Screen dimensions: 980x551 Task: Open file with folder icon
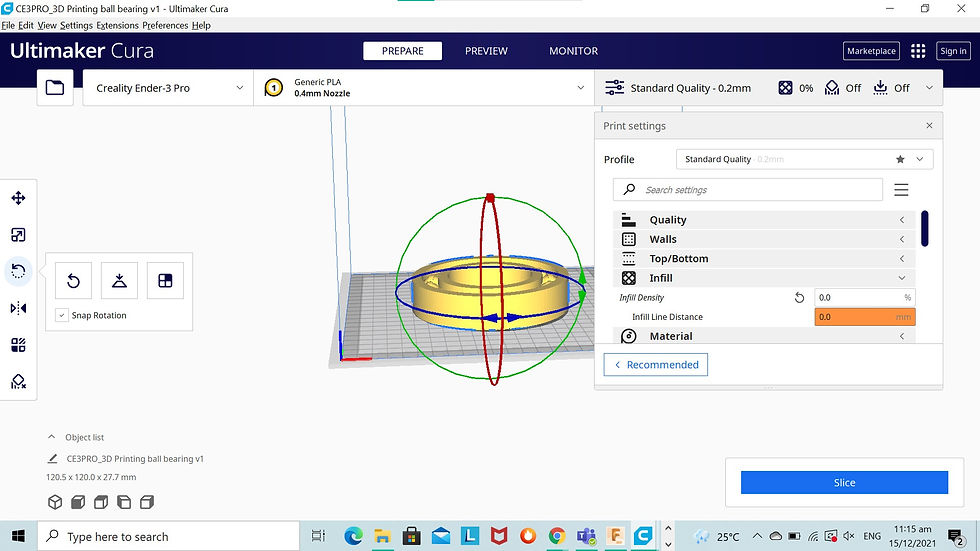pyautogui.click(x=55, y=87)
